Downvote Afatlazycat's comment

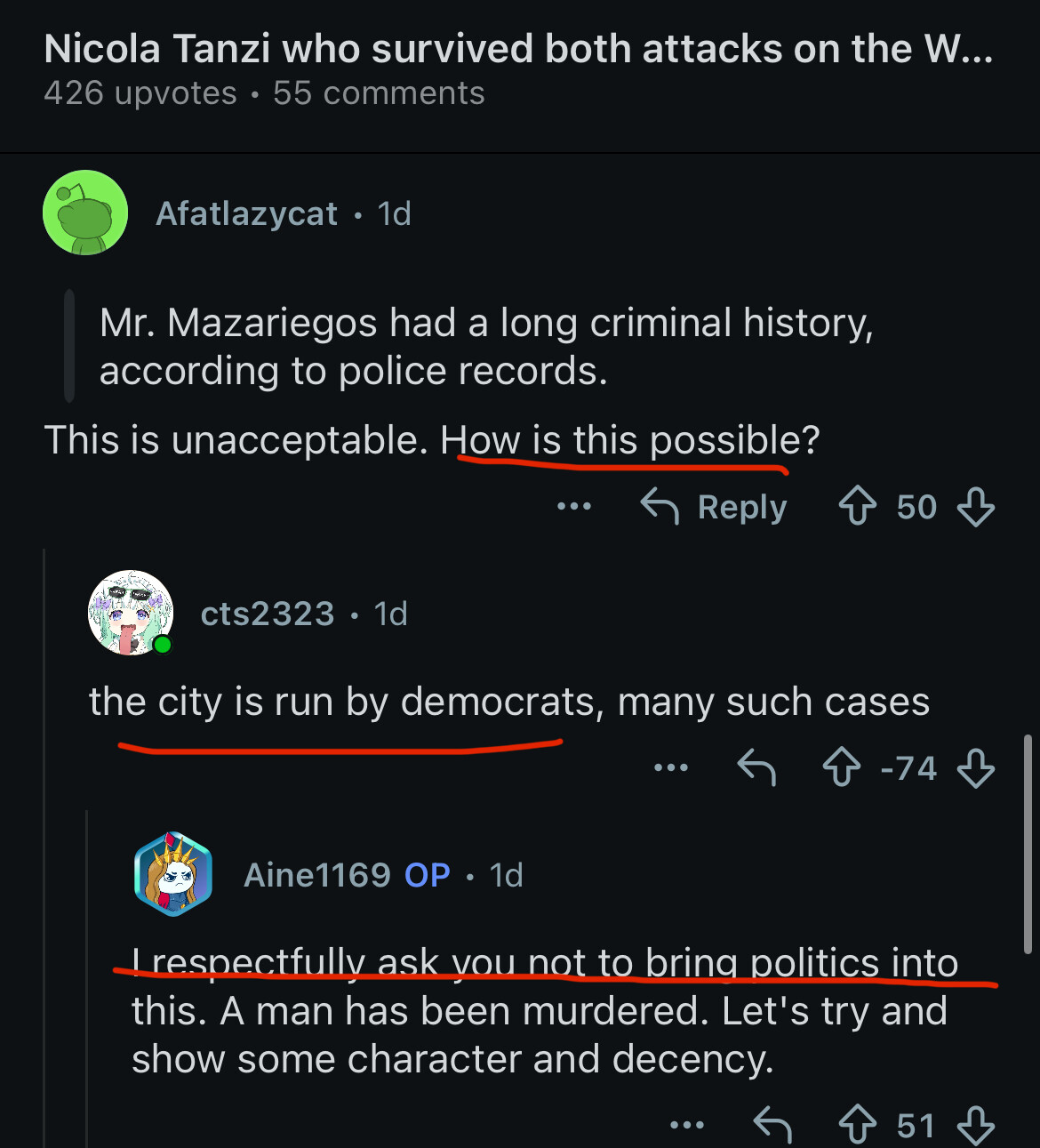pos(976,507)
